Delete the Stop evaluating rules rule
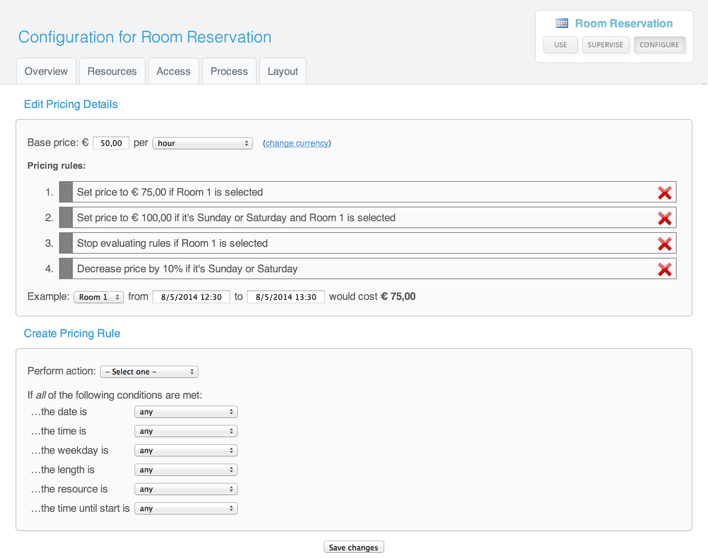Screen dimensions: 708x558 [664, 244]
